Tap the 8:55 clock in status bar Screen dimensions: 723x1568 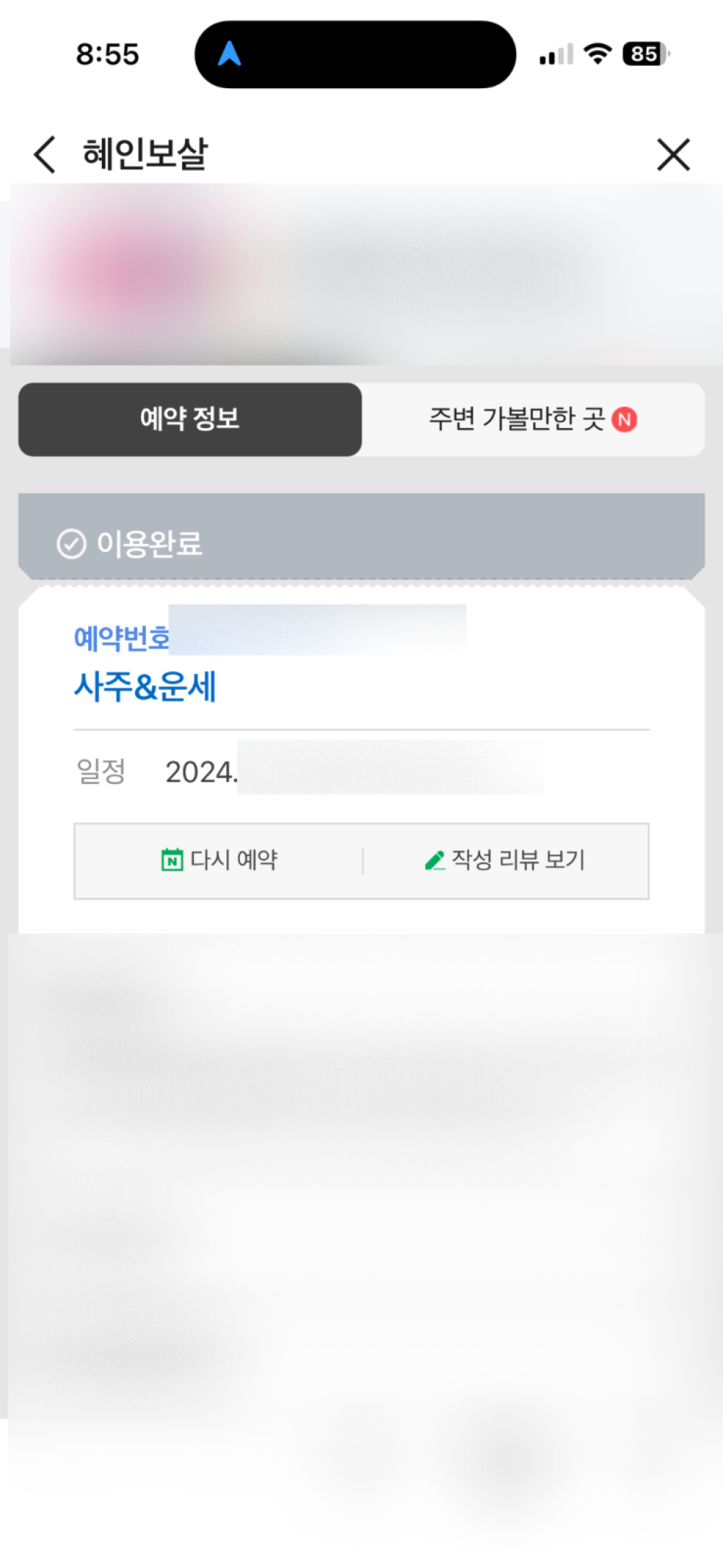108,54
